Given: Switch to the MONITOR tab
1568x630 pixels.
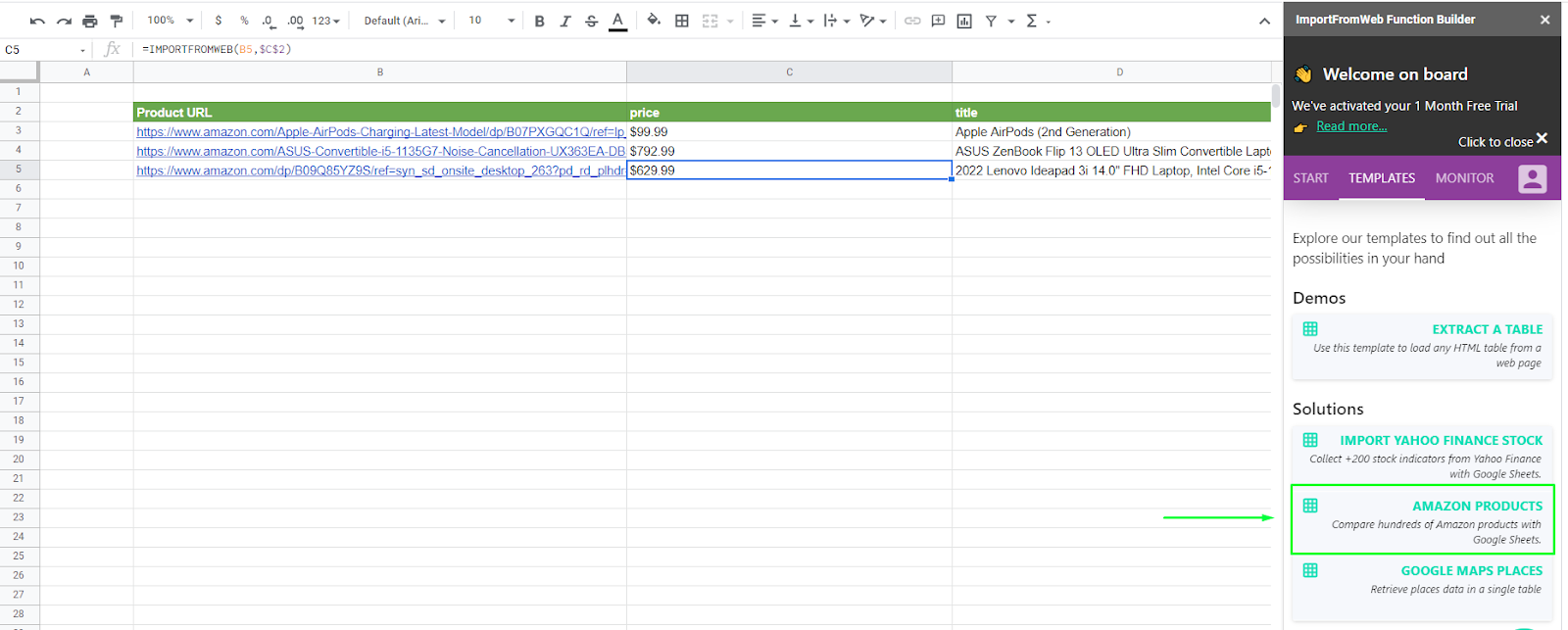Looking at the screenshot, I should 1464,178.
